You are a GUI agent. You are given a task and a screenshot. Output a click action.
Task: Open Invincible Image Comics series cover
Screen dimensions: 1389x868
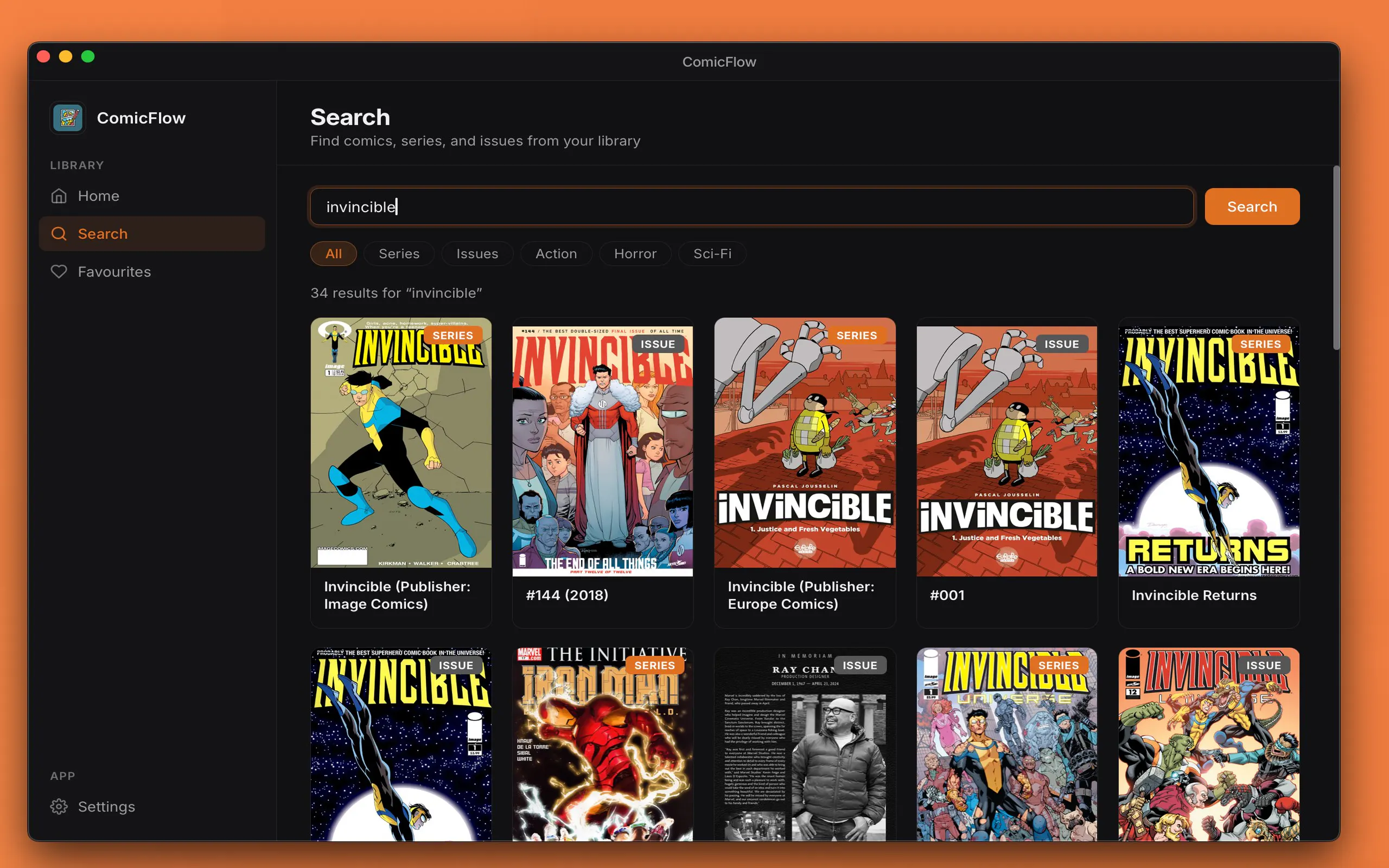coord(400,443)
